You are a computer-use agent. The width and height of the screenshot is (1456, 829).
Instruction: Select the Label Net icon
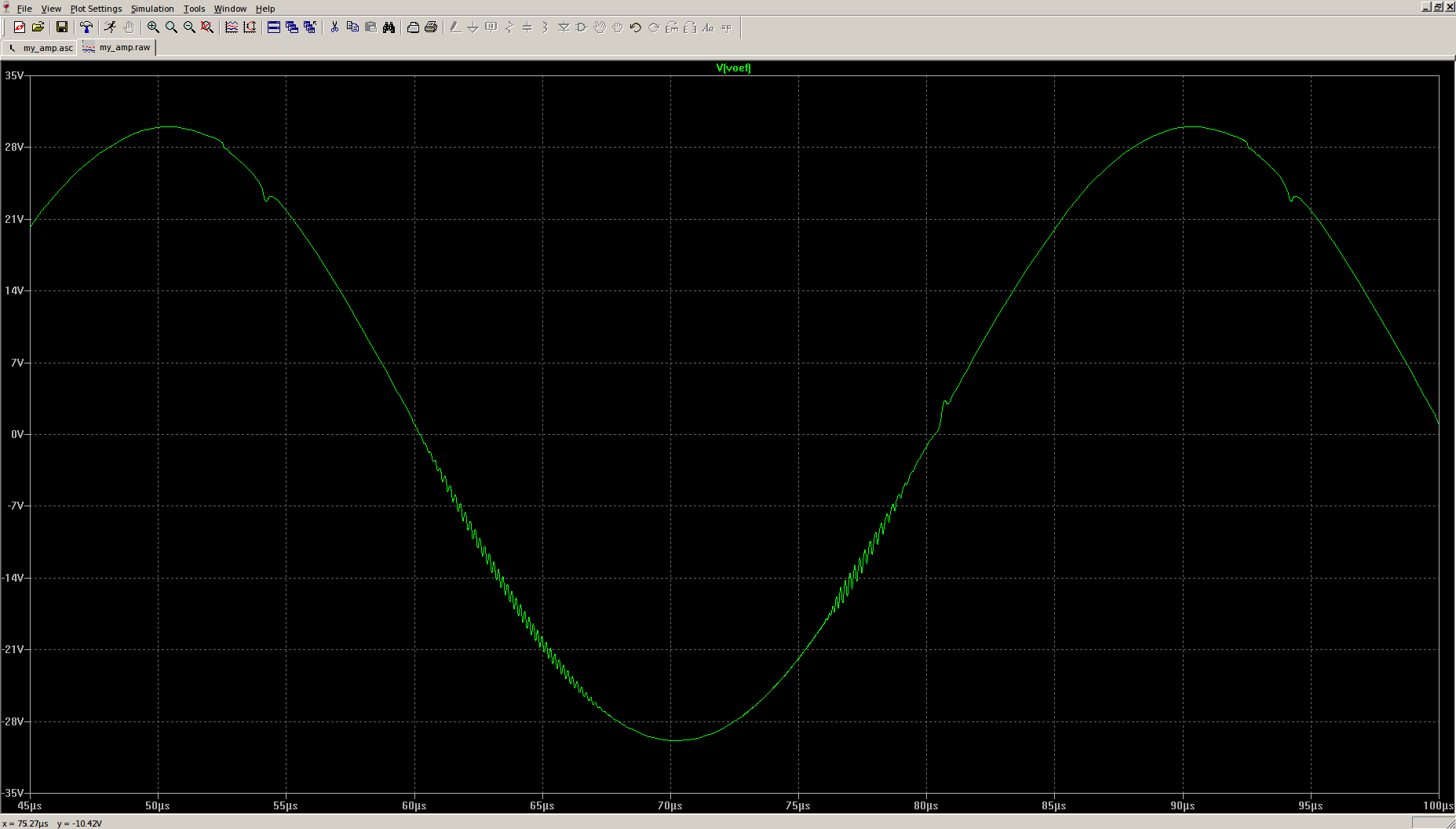pyautogui.click(x=491, y=27)
